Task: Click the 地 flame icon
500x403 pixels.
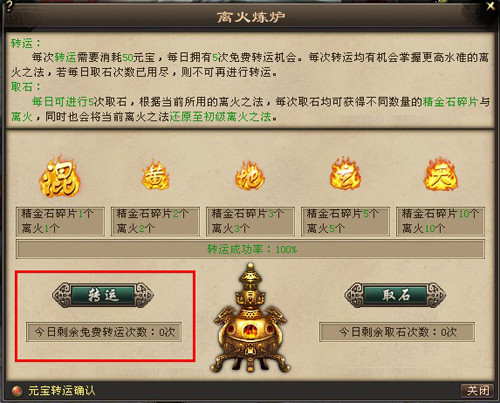Action: tap(250, 176)
